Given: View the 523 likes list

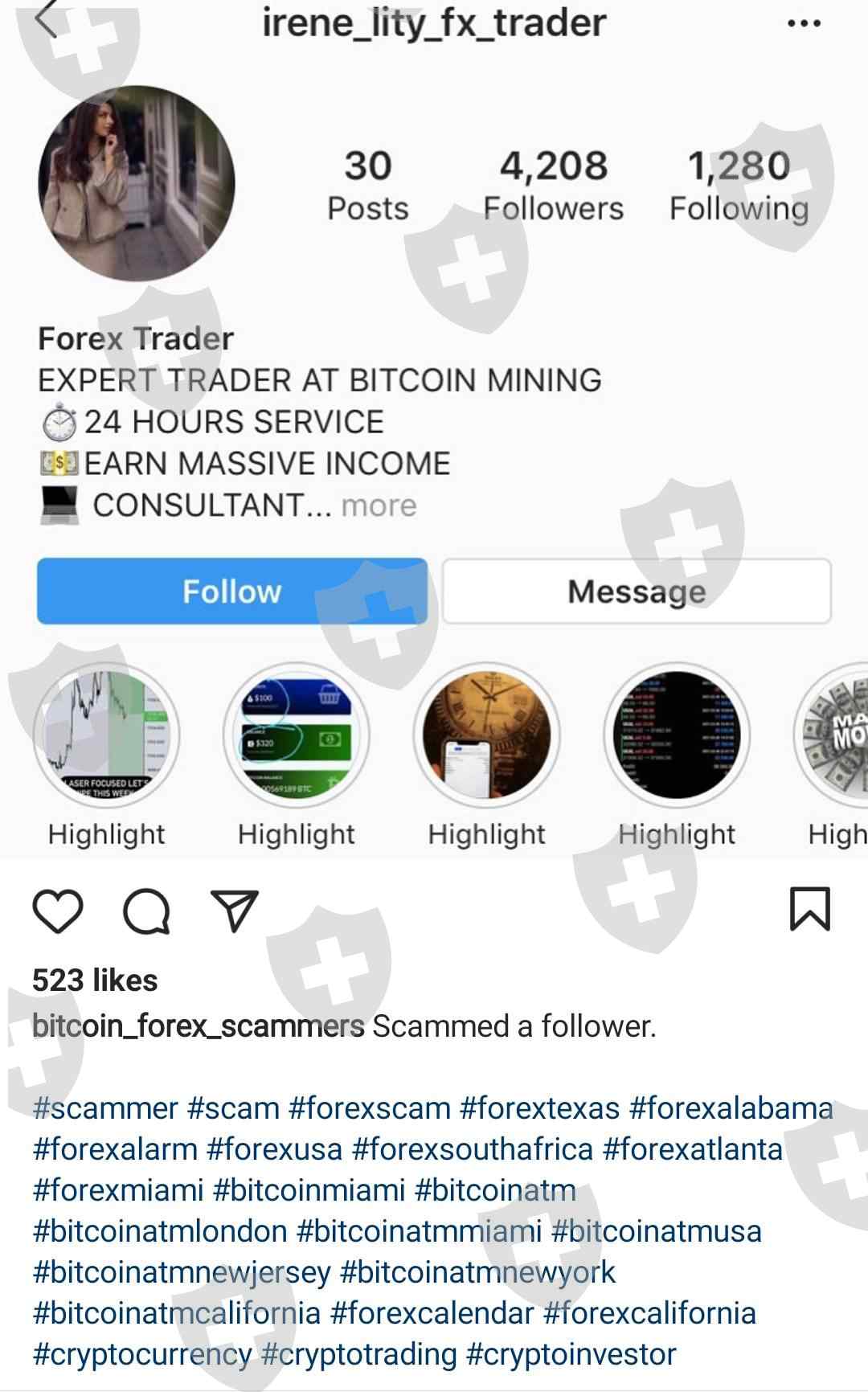Looking at the screenshot, I should coord(95,981).
